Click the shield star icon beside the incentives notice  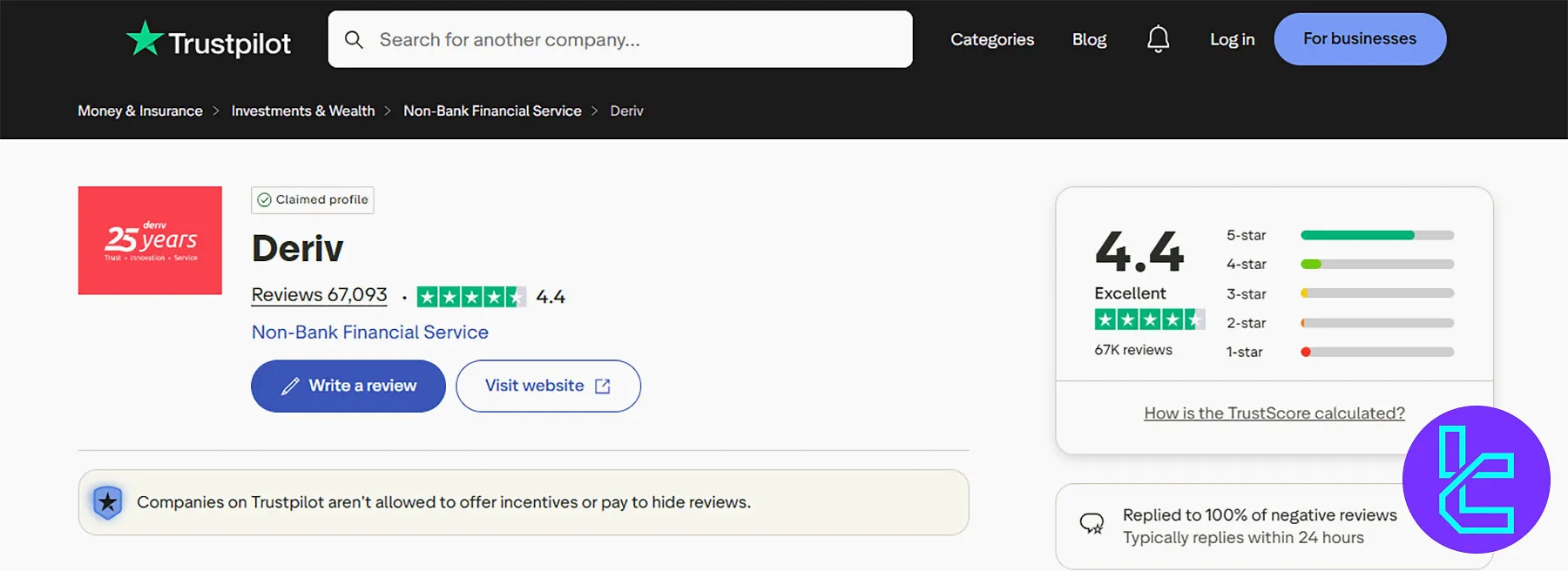click(x=107, y=502)
